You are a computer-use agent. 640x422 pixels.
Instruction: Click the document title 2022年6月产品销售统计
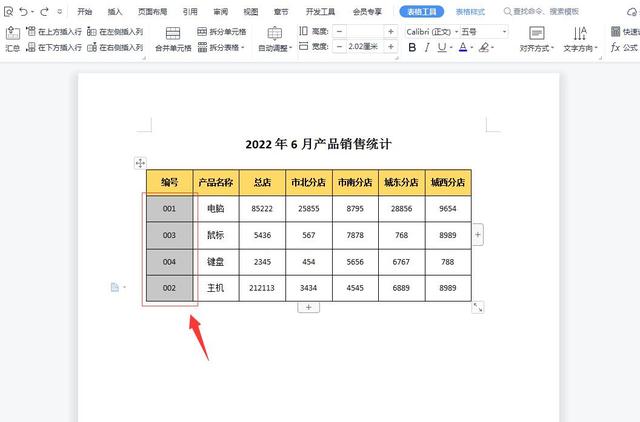pyautogui.click(x=318, y=144)
